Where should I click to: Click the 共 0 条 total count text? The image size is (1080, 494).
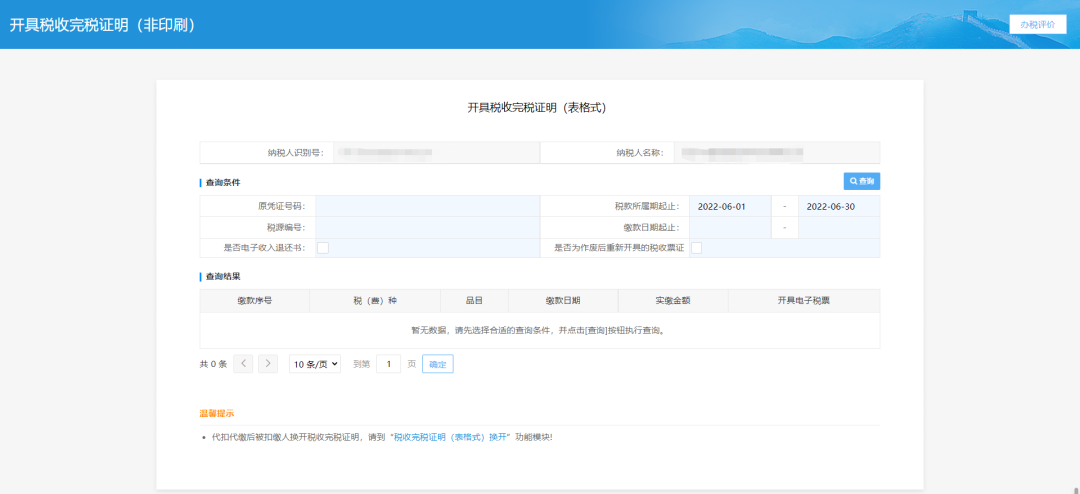click(x=213, y=364)
